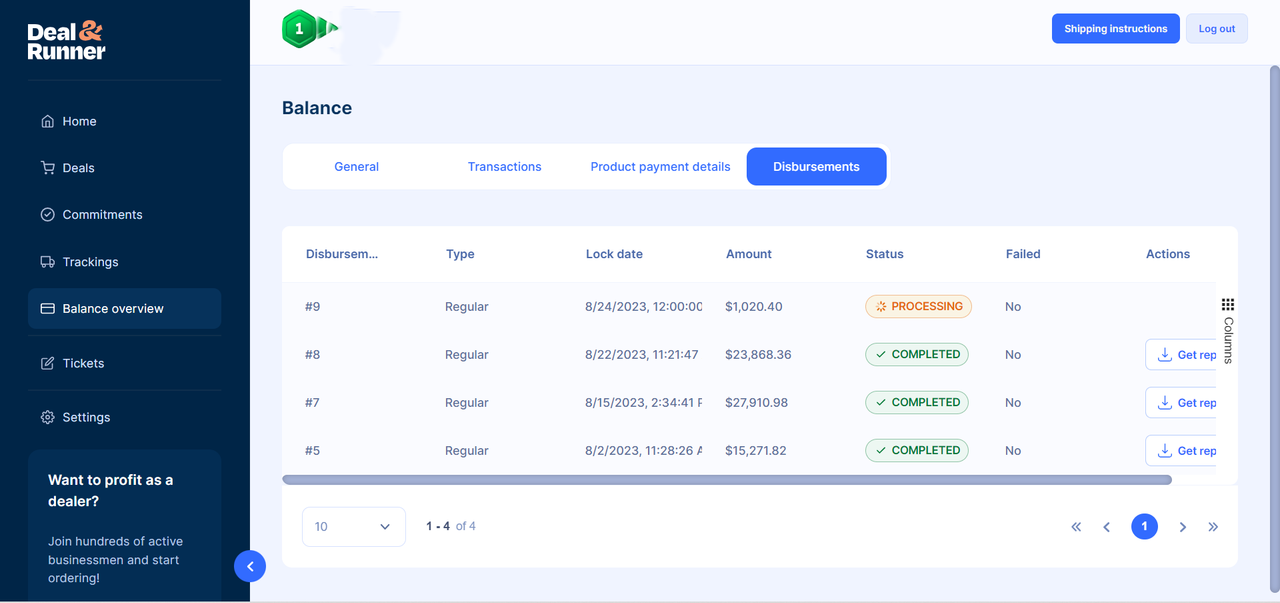Image resolution: width=1280 pixels, height=603 pixels.
Task: Click the Commitments checkmark circle icon
Action: tap(47, 214)
